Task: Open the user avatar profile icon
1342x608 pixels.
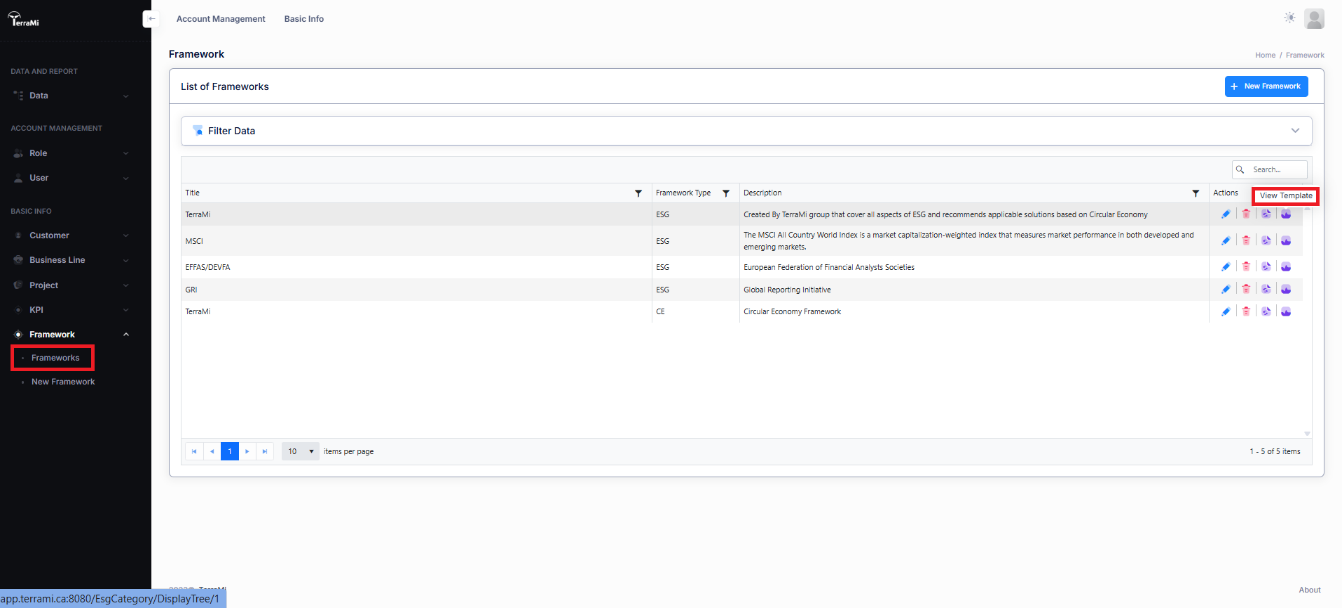Action: click(x=1314, y=19)
